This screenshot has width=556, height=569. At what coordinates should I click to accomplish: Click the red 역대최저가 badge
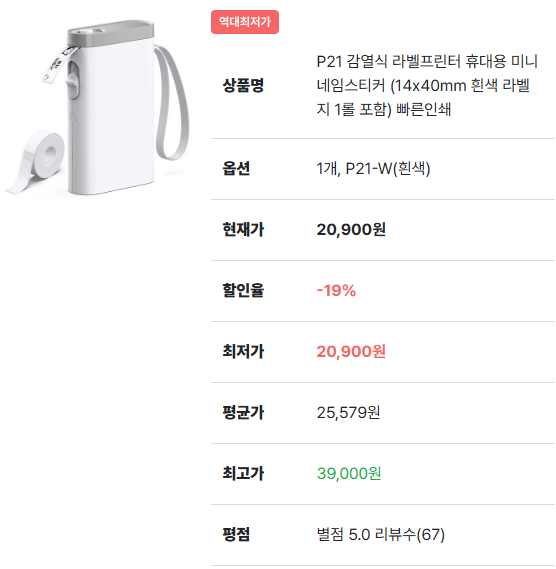pos(245,22)
